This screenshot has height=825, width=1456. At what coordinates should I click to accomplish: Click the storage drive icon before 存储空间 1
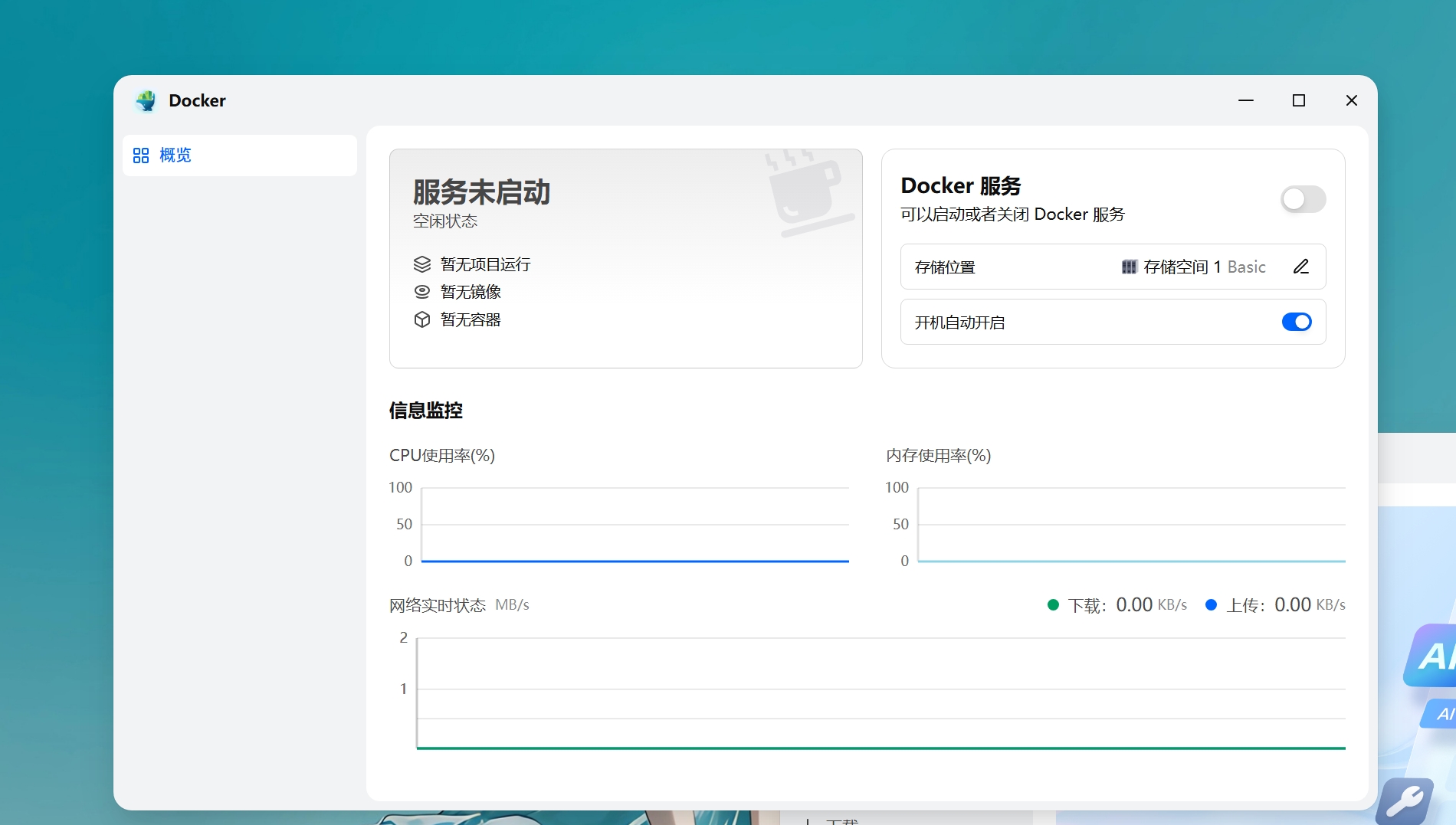point(1128,267)
